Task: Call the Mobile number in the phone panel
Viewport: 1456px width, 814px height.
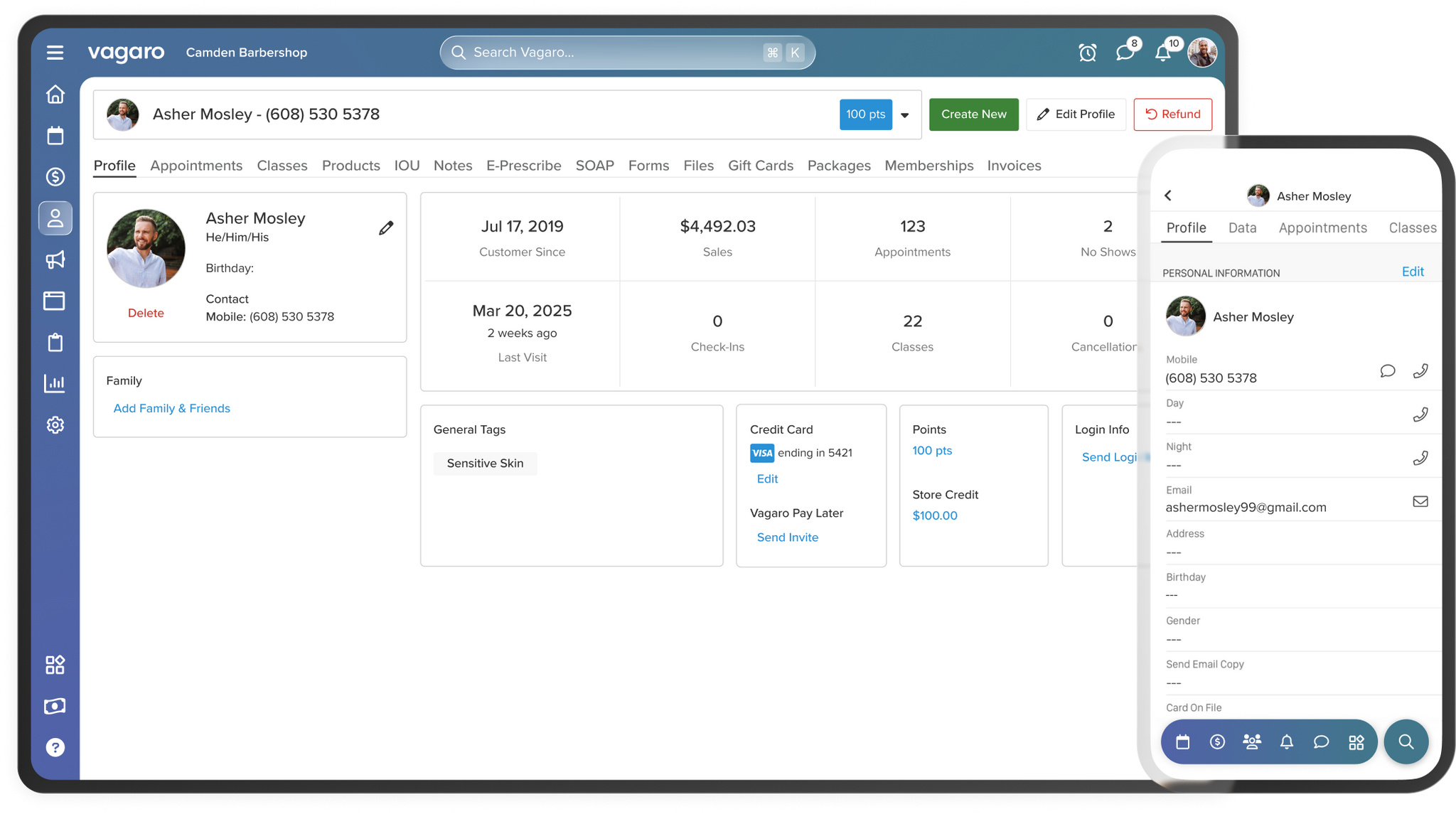Action: [1420, 371]
